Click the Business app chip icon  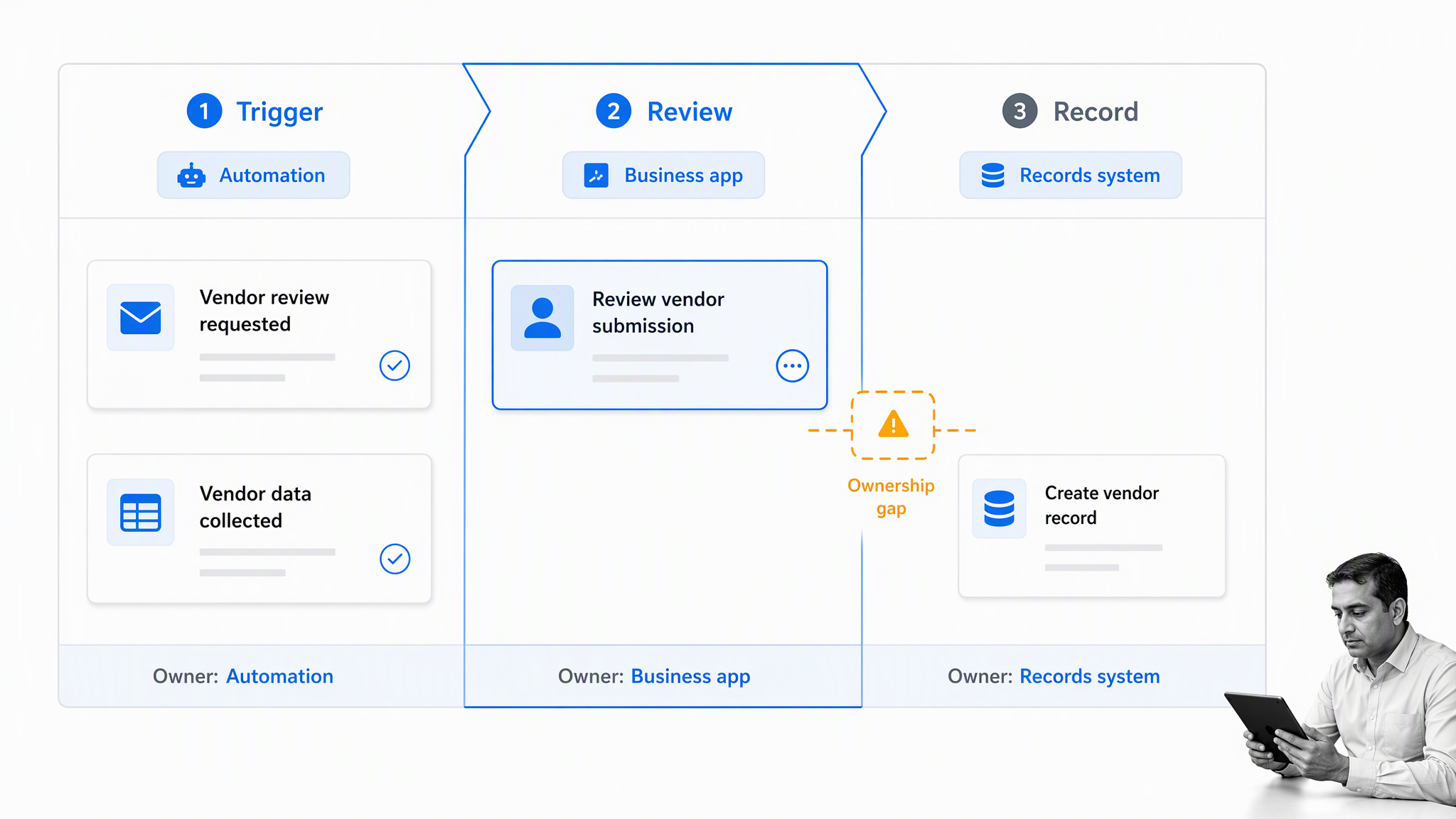click(596, 175)
